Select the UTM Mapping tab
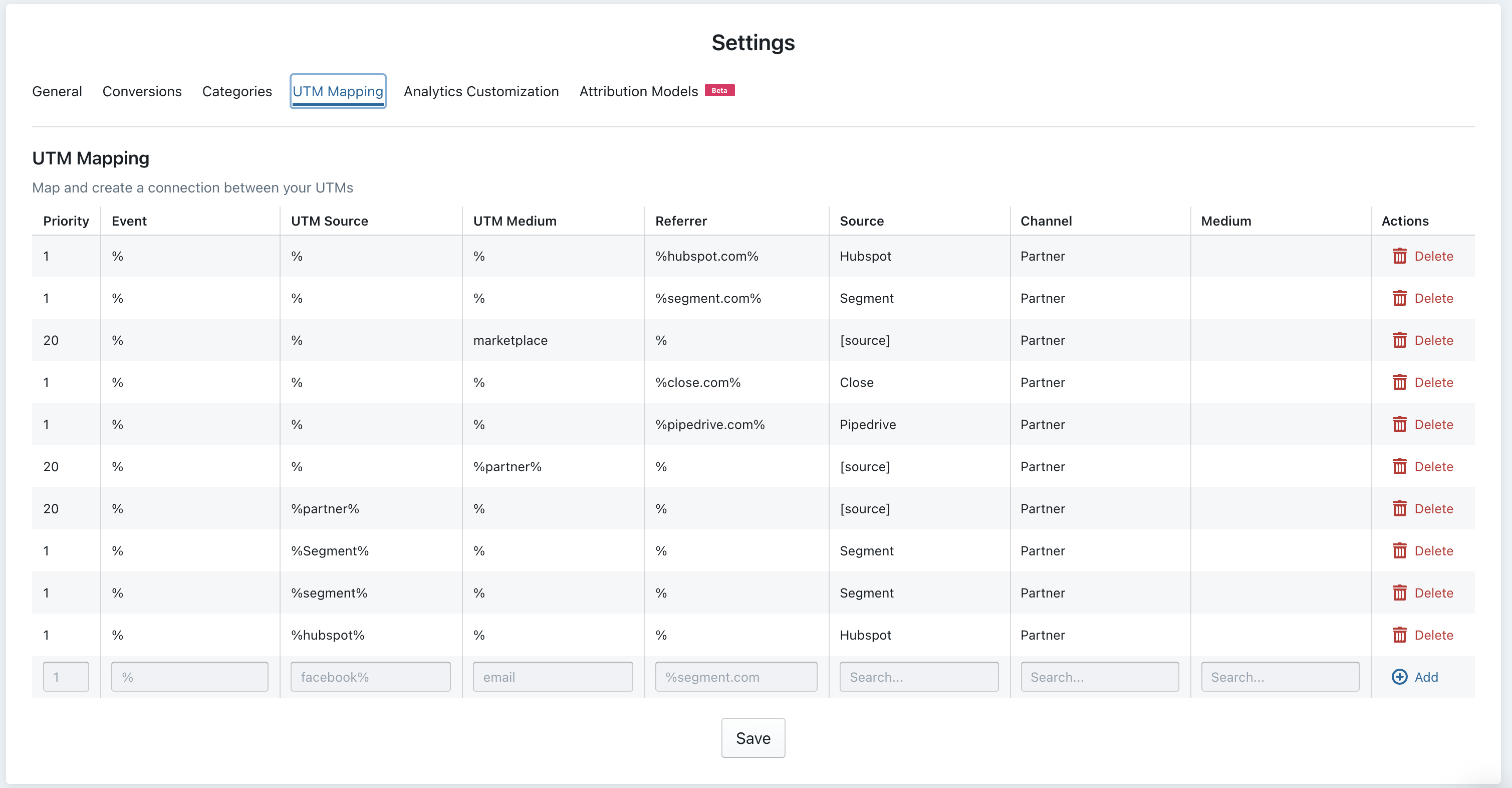 (x=338, y=92)
